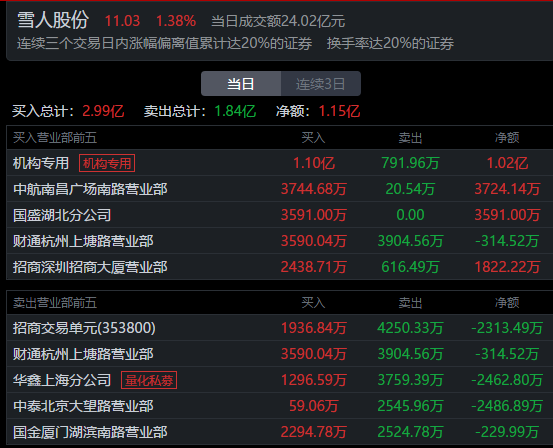Select 招商深圳招商大厦营业部 row
553x448 pixels.
[280, 267]
